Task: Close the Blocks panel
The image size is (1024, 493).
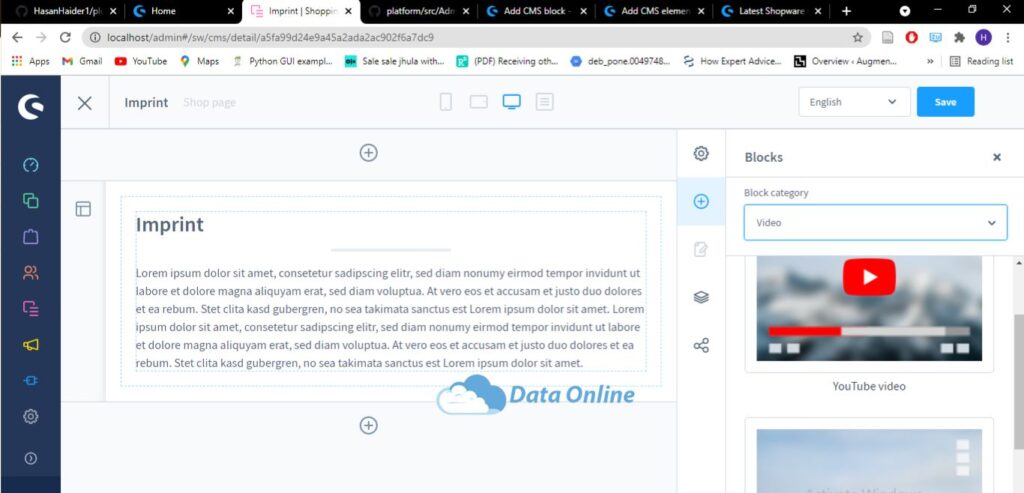Action: click(997, 157)
